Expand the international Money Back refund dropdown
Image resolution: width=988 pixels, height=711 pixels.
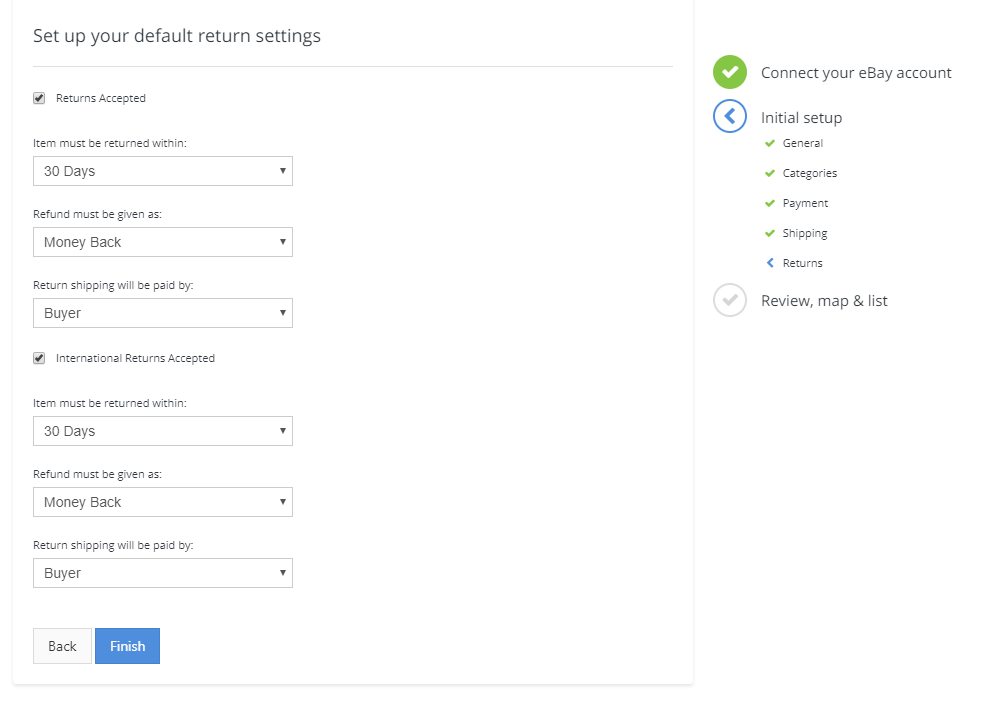[162, 502]
